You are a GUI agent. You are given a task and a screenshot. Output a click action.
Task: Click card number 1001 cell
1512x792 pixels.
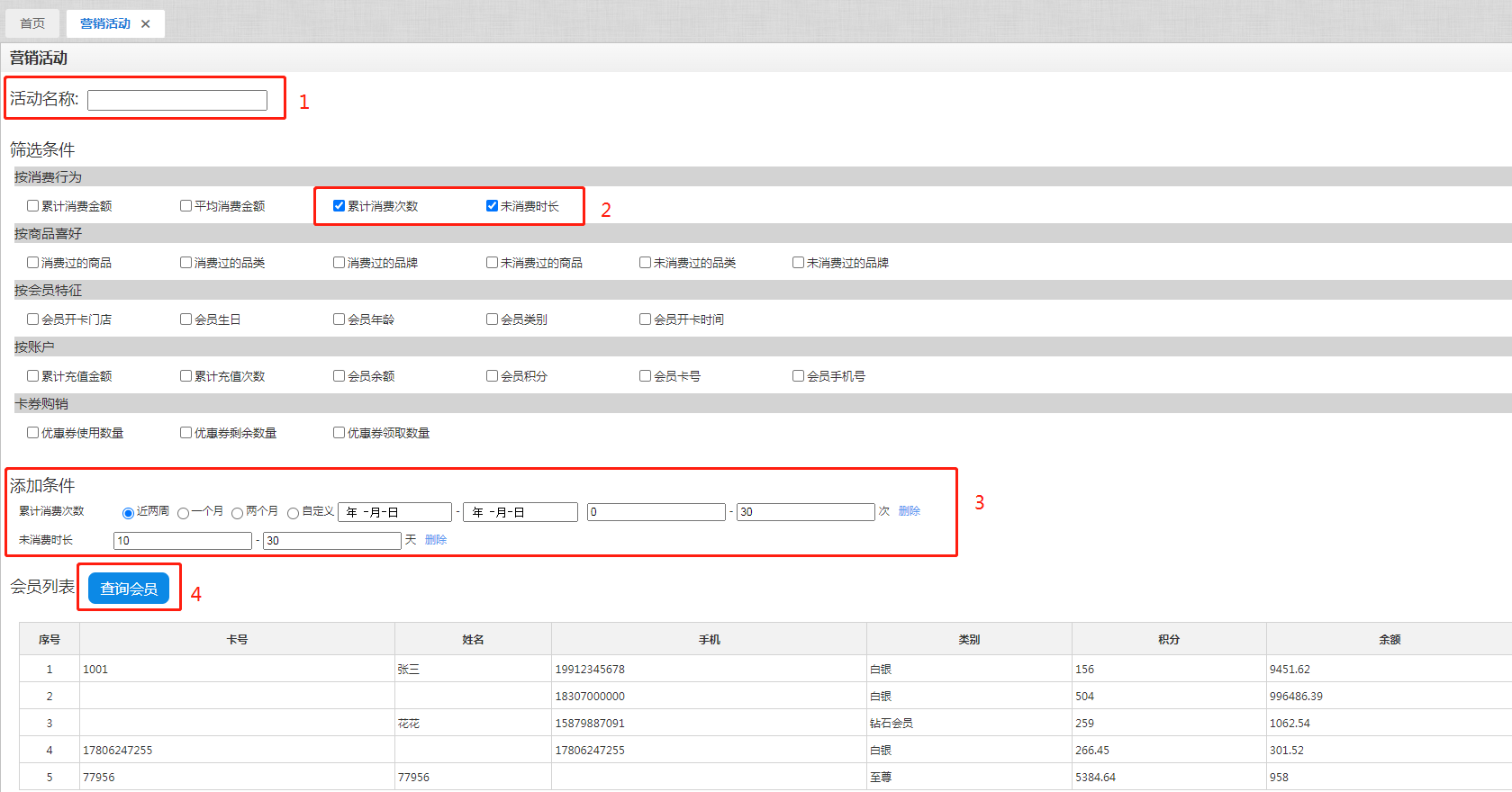pos(237,670)
